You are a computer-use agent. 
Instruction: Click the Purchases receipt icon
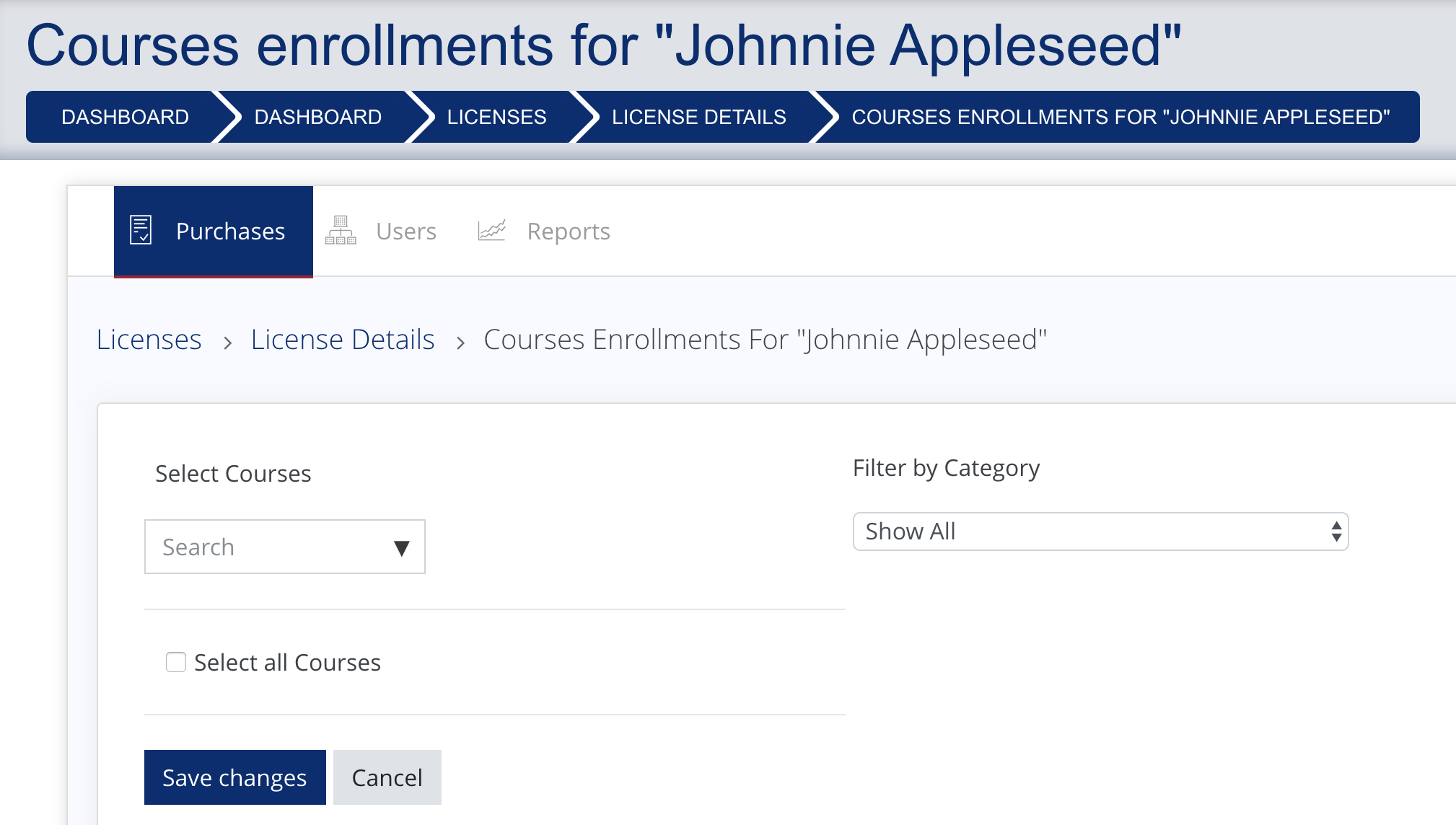(141, 231)
